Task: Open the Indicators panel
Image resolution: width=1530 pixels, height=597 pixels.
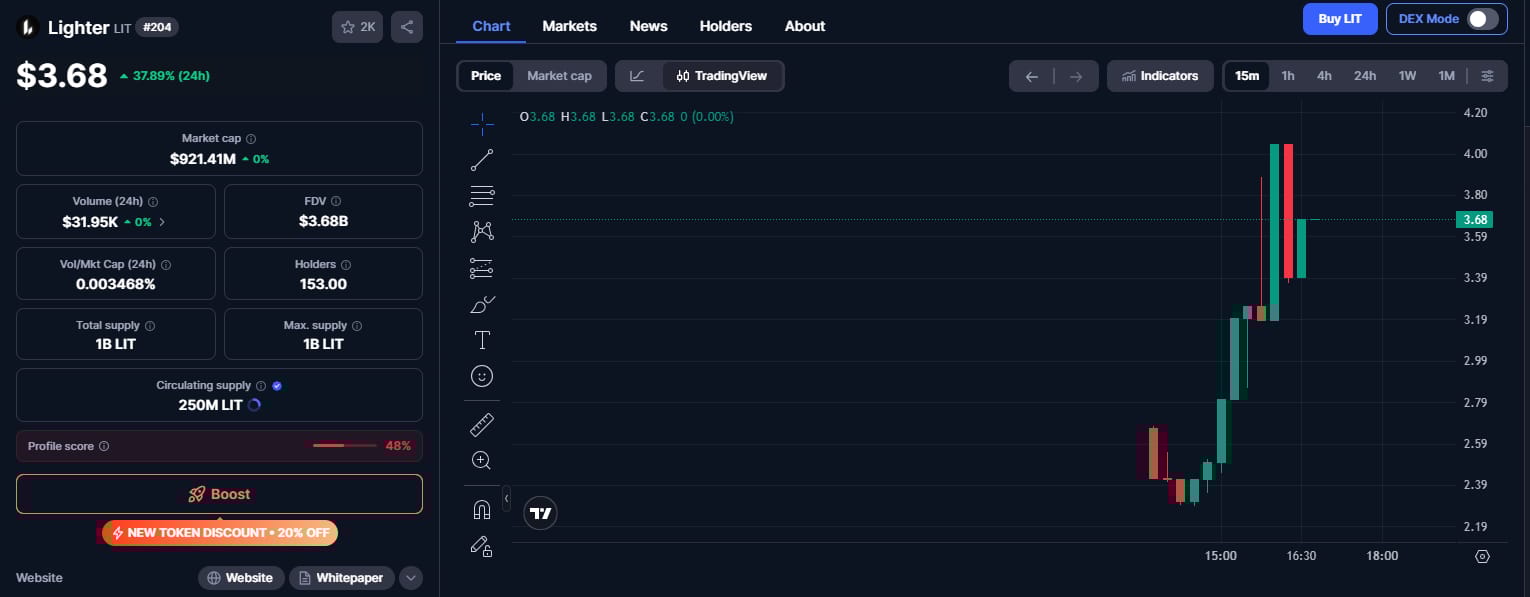Action: coord(1160,75)
